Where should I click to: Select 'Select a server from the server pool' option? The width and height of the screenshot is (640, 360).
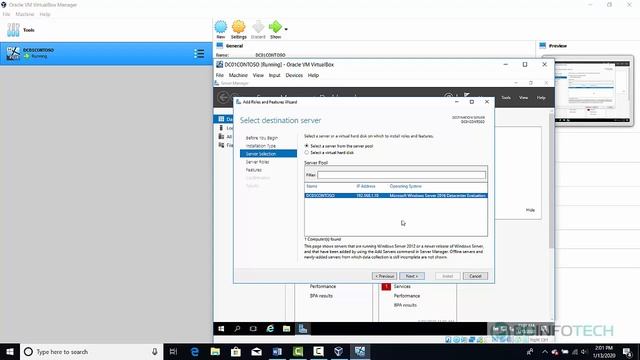307,146
